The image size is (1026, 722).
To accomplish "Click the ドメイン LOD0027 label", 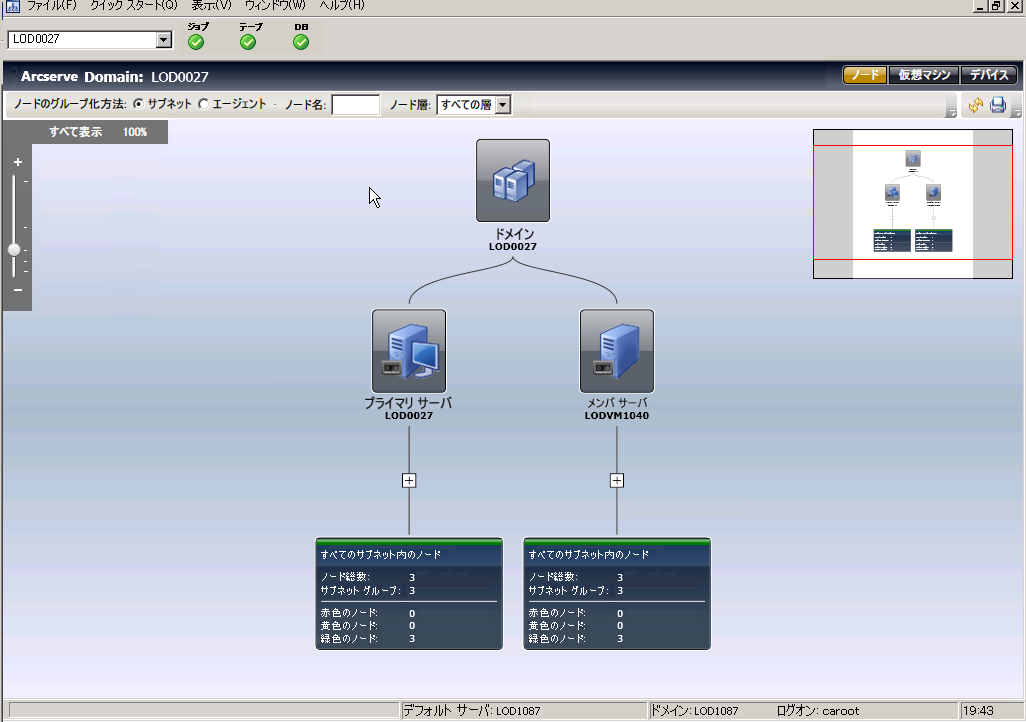I will [513, 240].
